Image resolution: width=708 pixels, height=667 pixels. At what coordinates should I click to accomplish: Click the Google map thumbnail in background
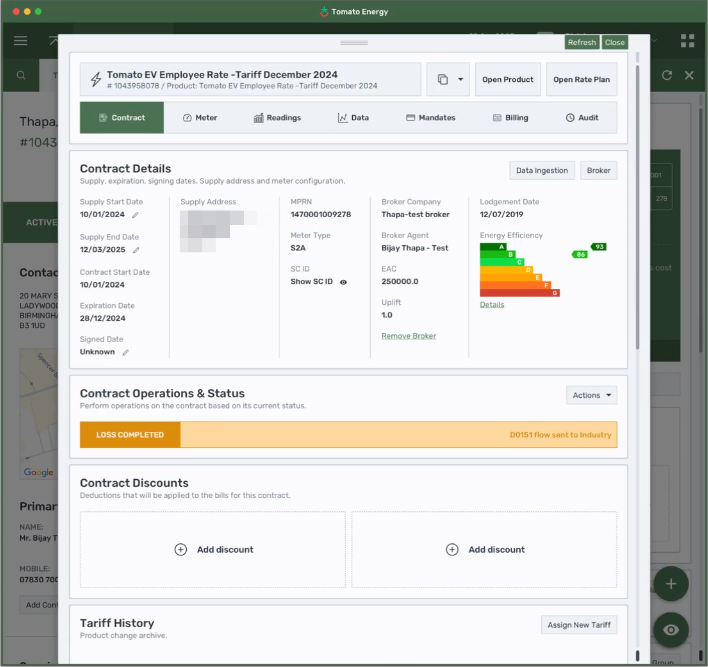click(x=38, y=414)
